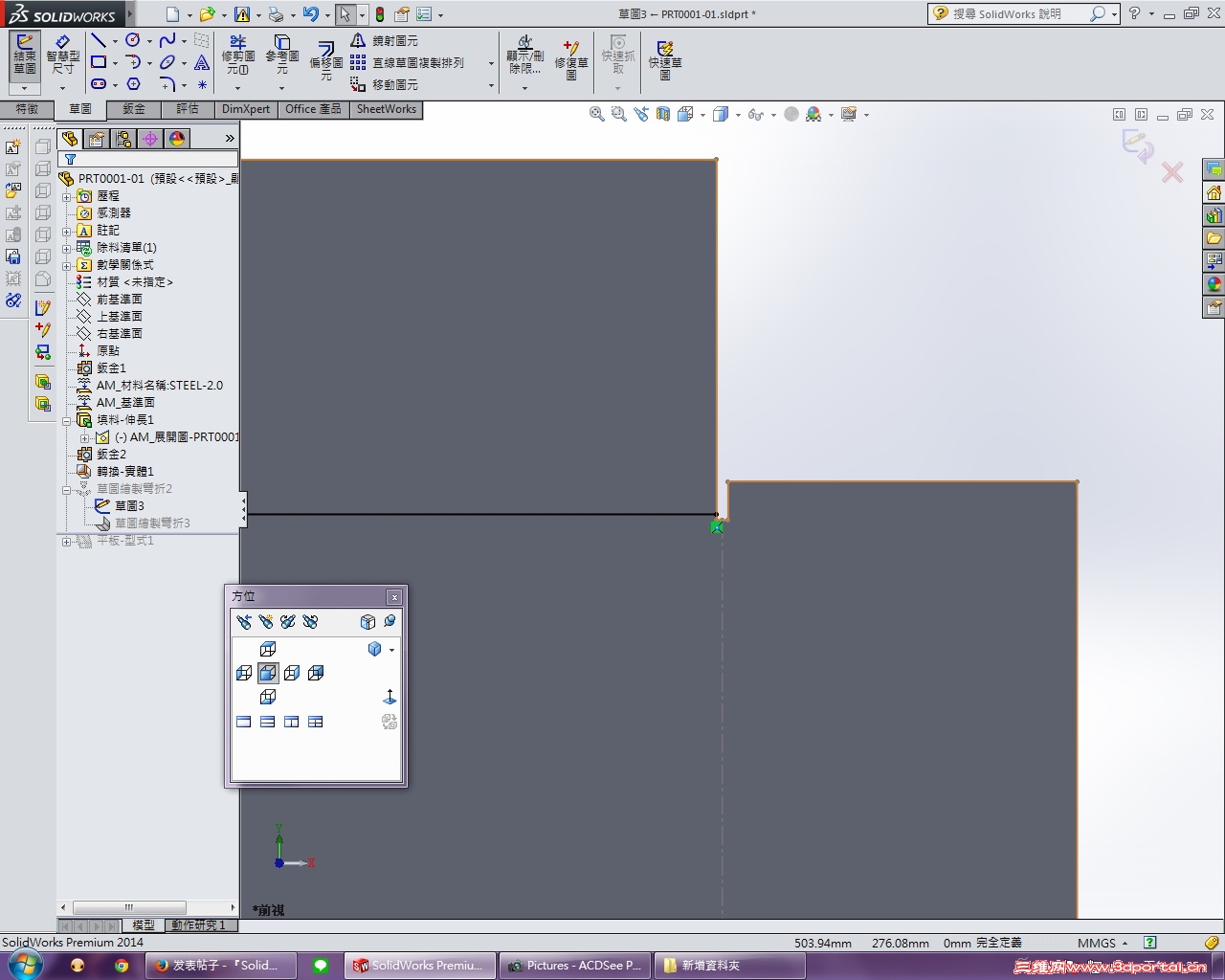Screen dimensions: 1225x980
Task: Select the Point sketch tool
Action: [x=202, y=84]
